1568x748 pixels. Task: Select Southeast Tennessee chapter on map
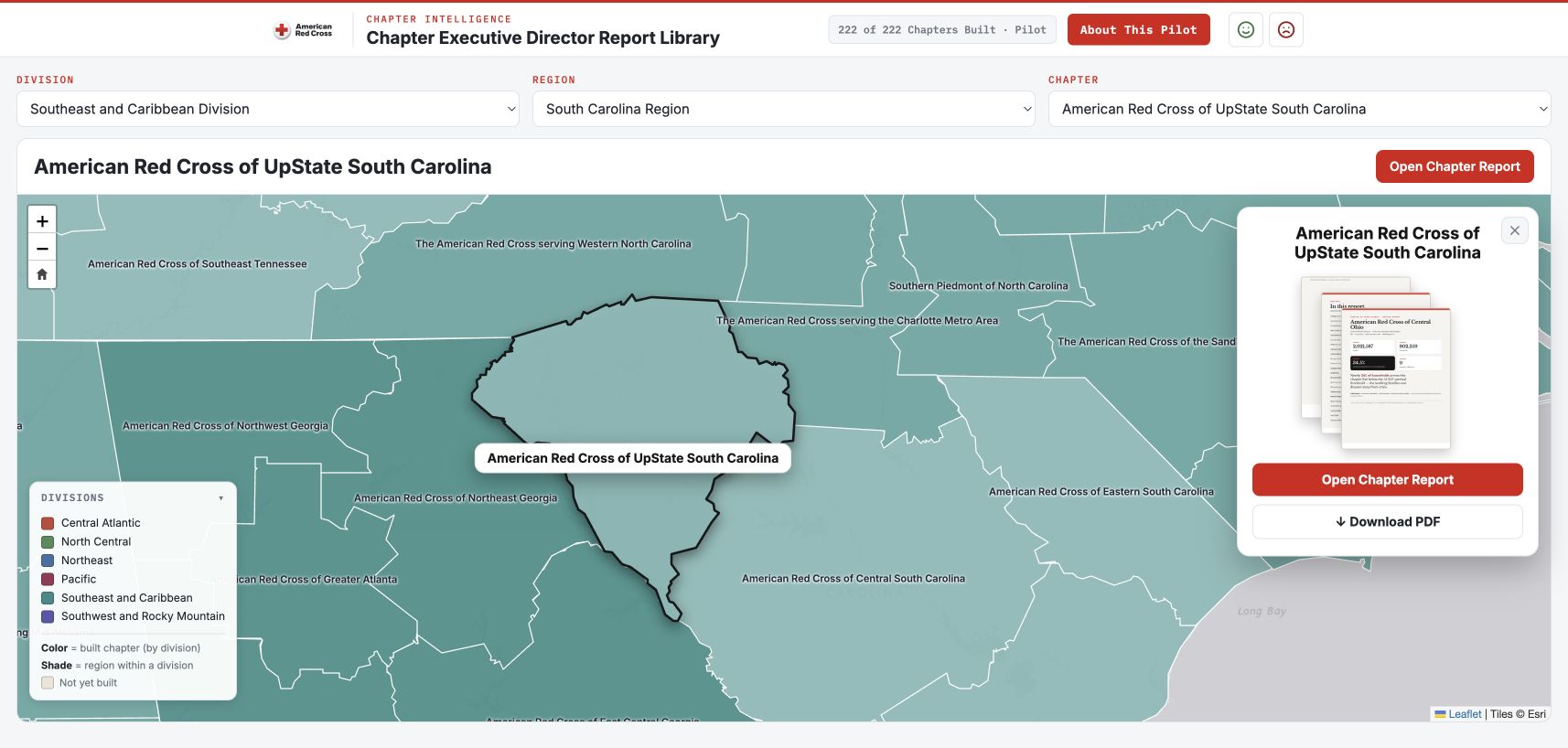(x=198, y=264)
